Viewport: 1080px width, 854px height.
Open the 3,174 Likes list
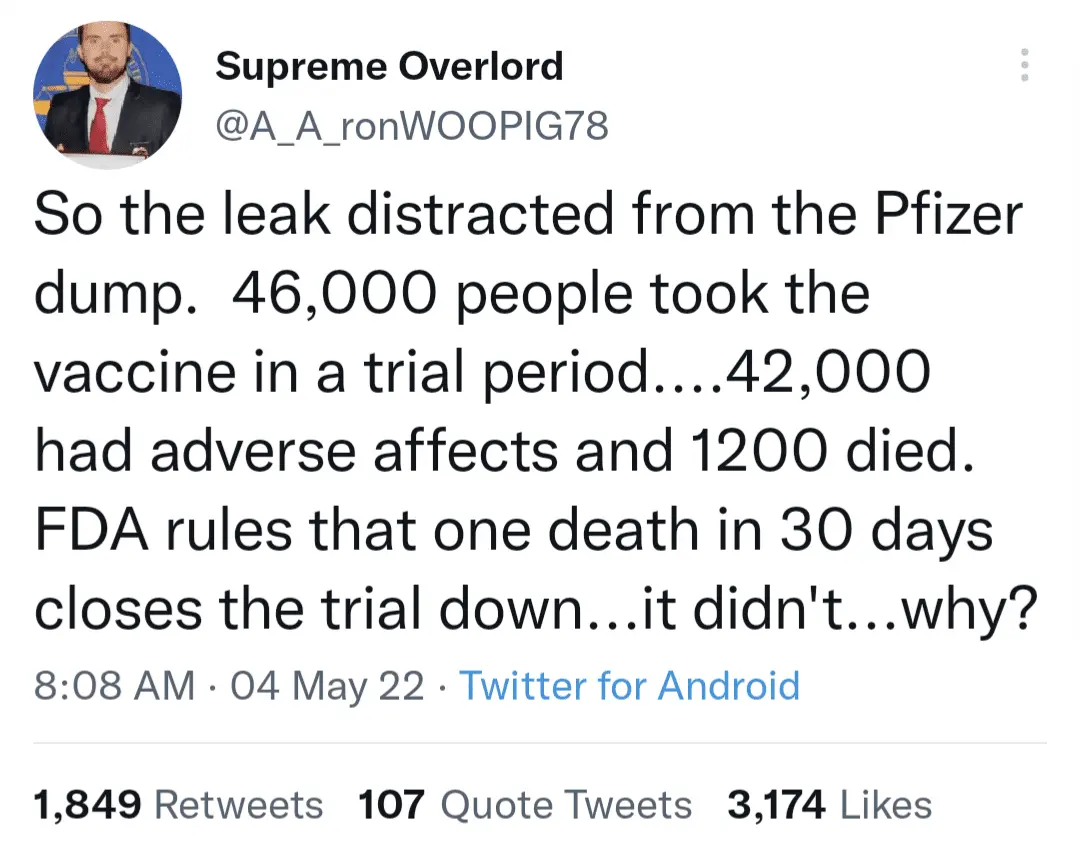[x=829, y=805]
